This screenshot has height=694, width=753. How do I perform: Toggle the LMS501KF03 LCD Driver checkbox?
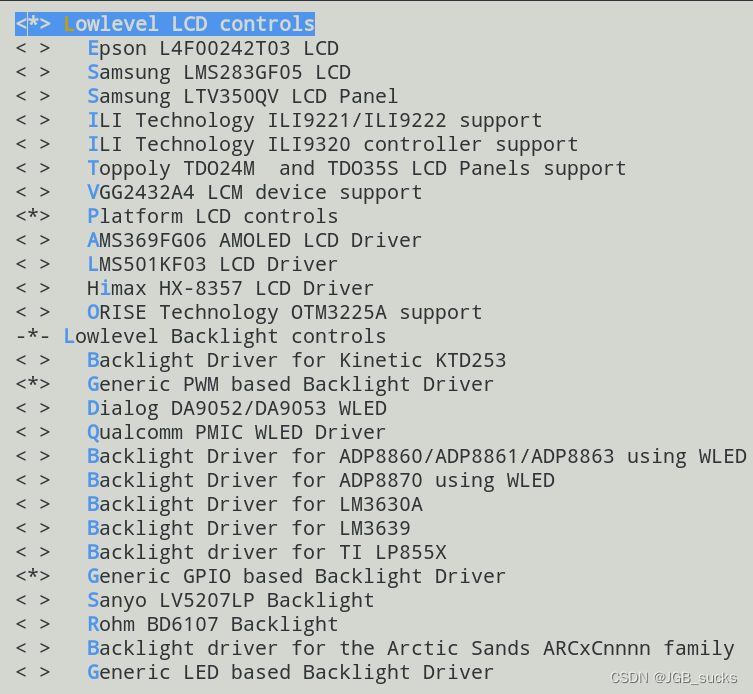click(x=33, y=264)
